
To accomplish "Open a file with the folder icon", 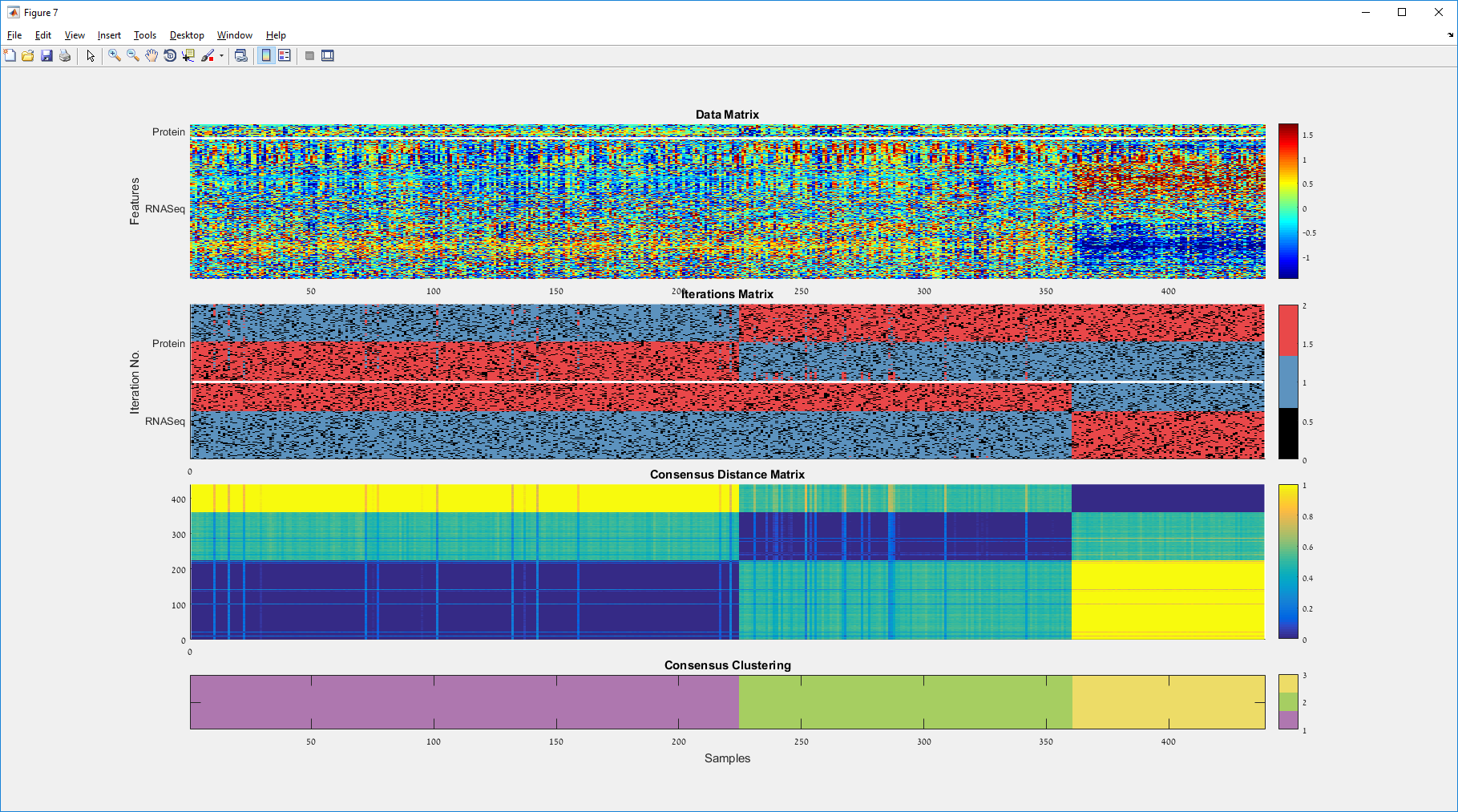I will (x=28, y=55).
